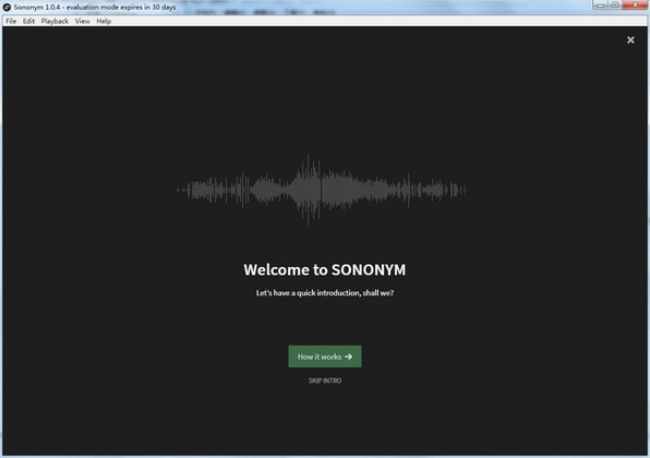The width and height of the screenshot is (650, 458).
Task: Minimize the Sononym window
Action: 600,5
